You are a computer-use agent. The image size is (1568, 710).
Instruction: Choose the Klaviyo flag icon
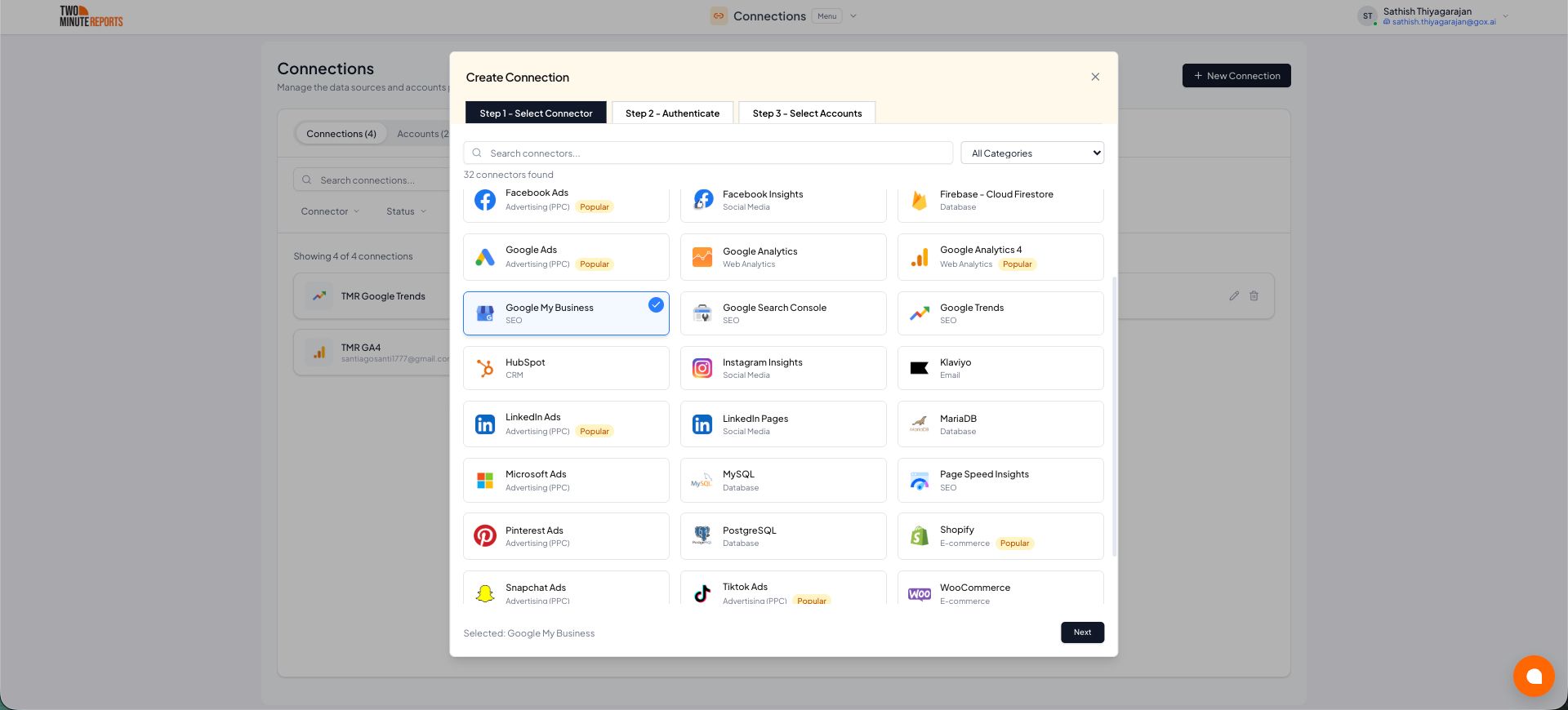coord(920,369)
